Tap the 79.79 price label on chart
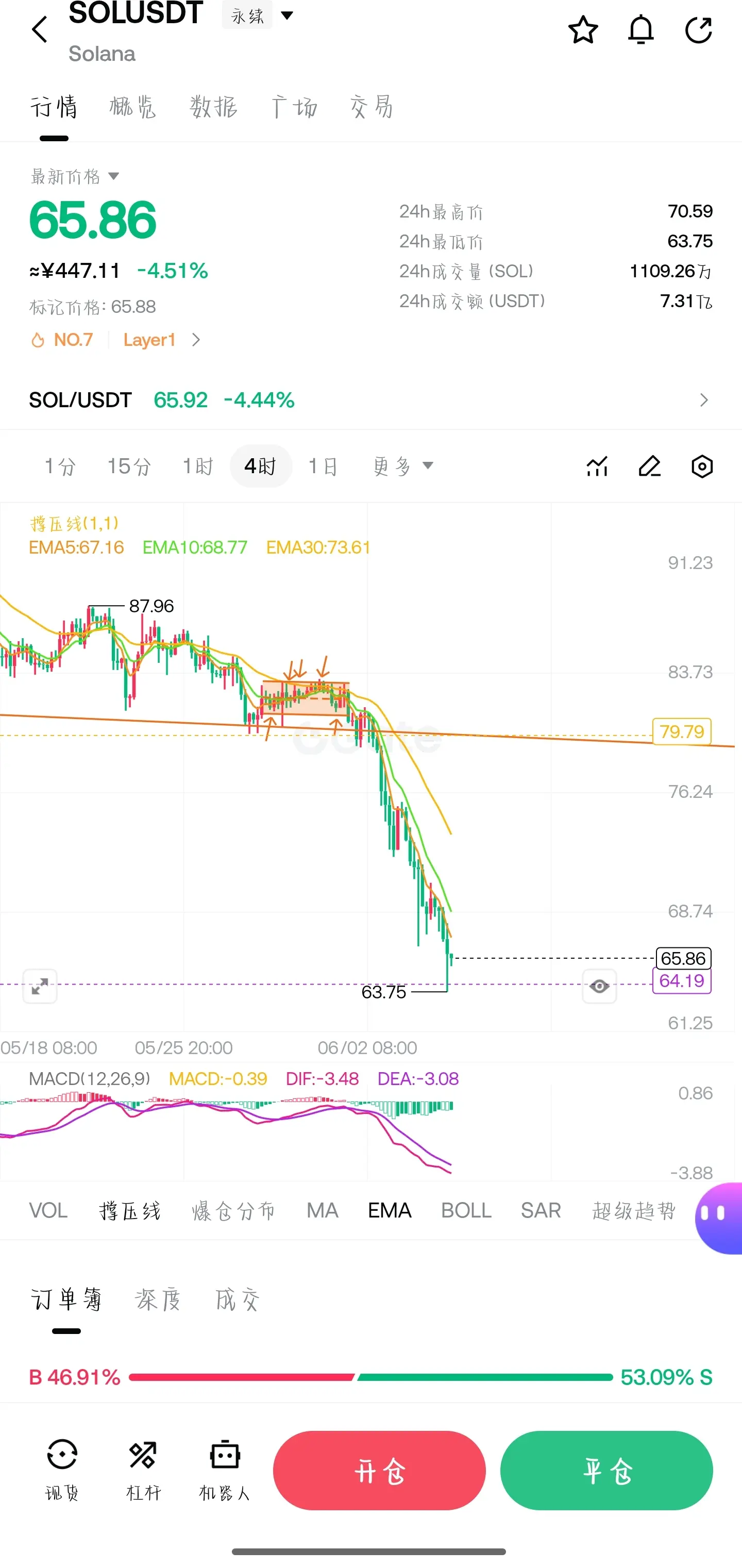This screenshot has width=742, height=1568. coord(682,731)
